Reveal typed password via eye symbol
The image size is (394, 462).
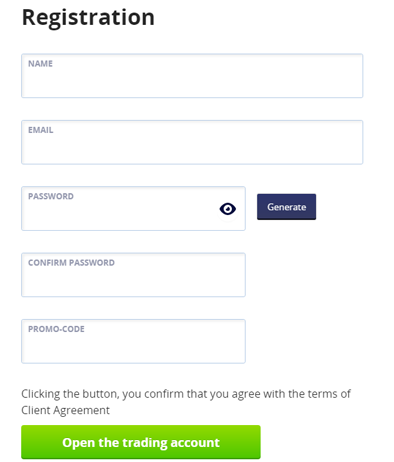click(x=228, y=209)
